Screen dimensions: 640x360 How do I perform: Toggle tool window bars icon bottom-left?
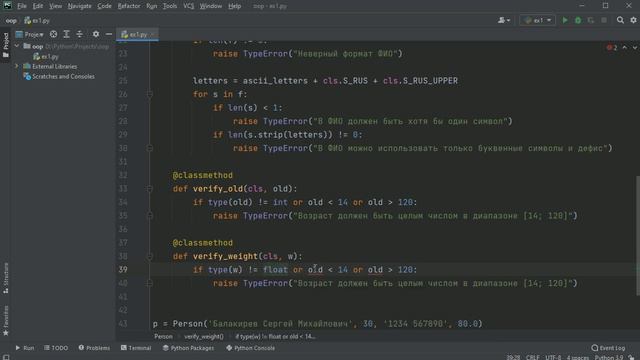[x=6, y=357]
